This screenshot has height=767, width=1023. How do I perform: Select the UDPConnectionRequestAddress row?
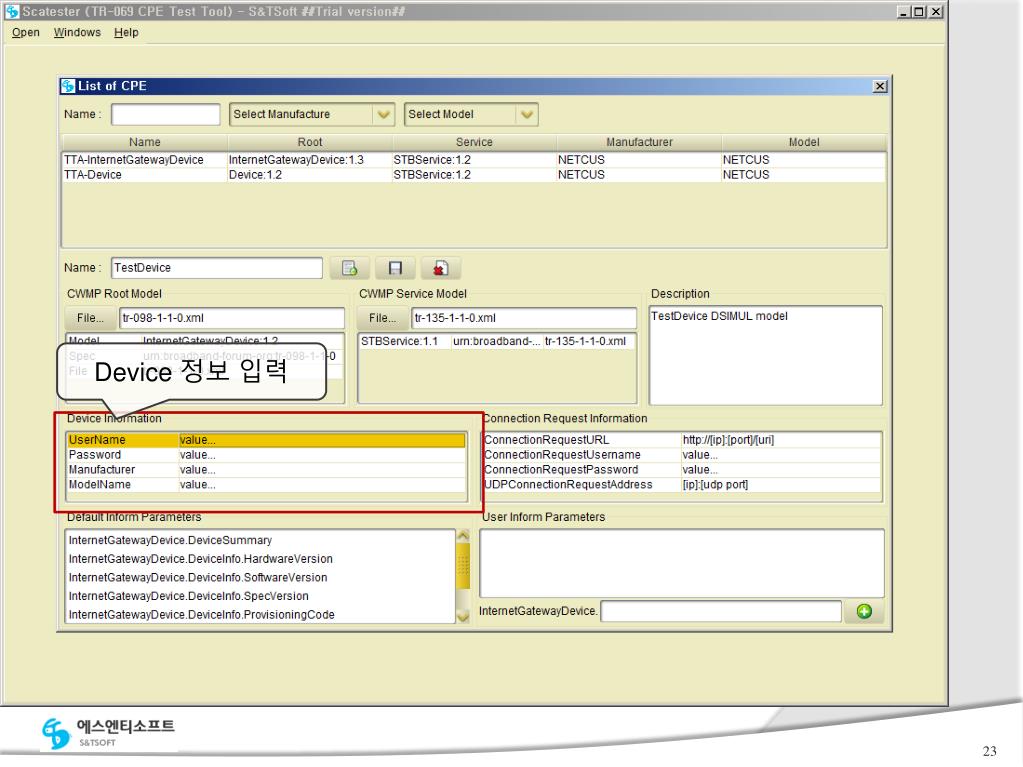(x=682, y=485)
